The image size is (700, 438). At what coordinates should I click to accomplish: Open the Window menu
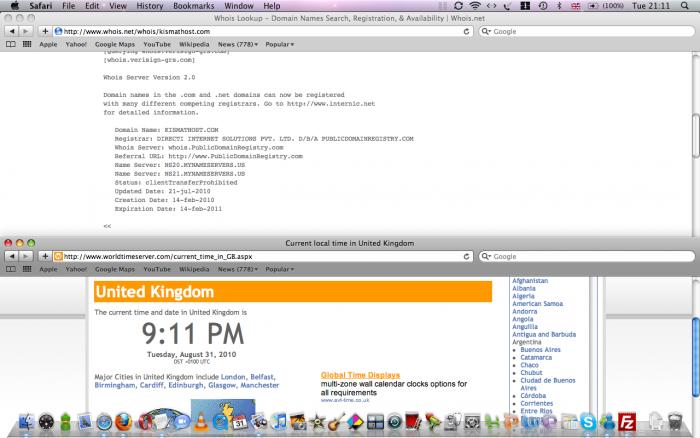pyautogui.click(x=239, y=6)
